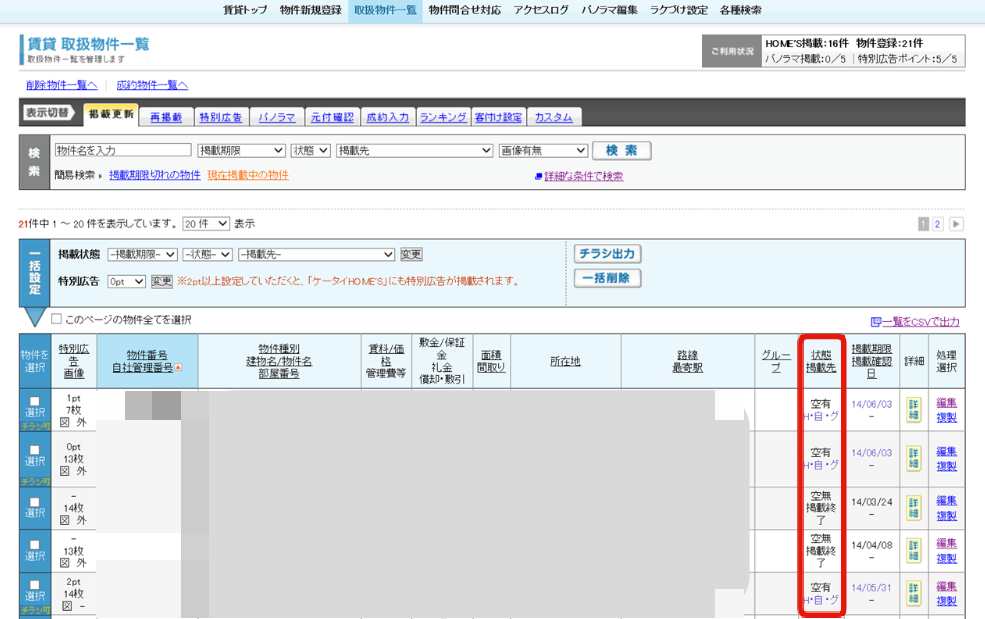Screen dimensions: 985x619
Task: Check このページの物件全てを選択 checkbox
Action: tap(57, 319)
